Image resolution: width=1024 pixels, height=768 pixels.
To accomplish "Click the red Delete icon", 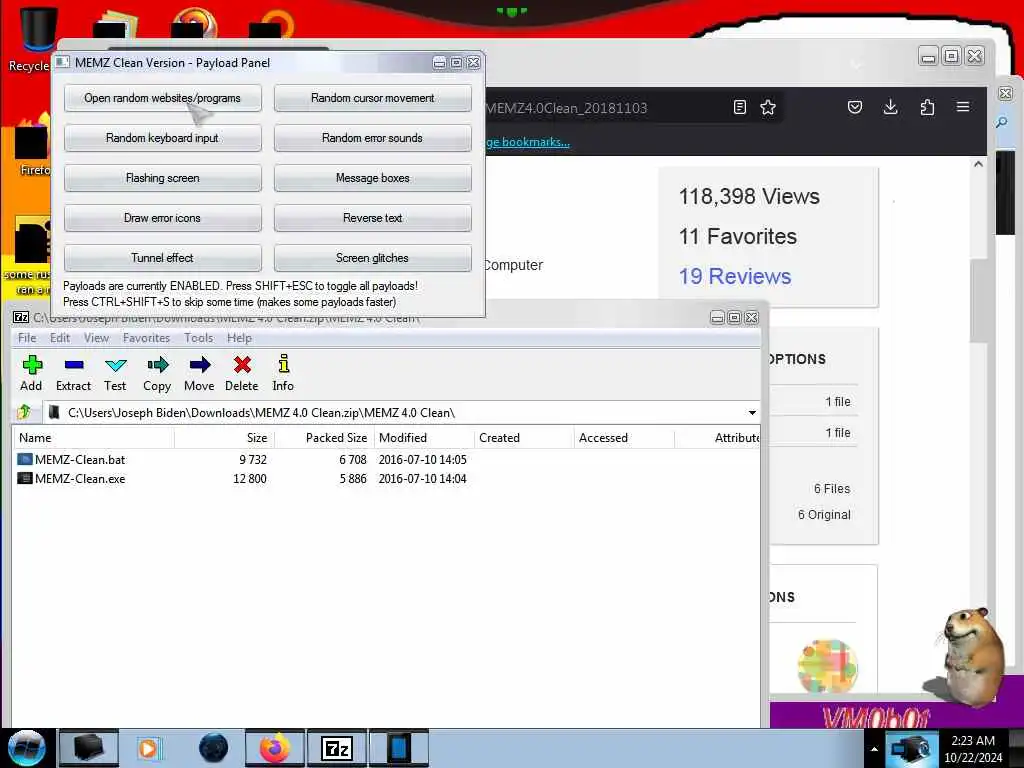I will [x=242, y=365].
